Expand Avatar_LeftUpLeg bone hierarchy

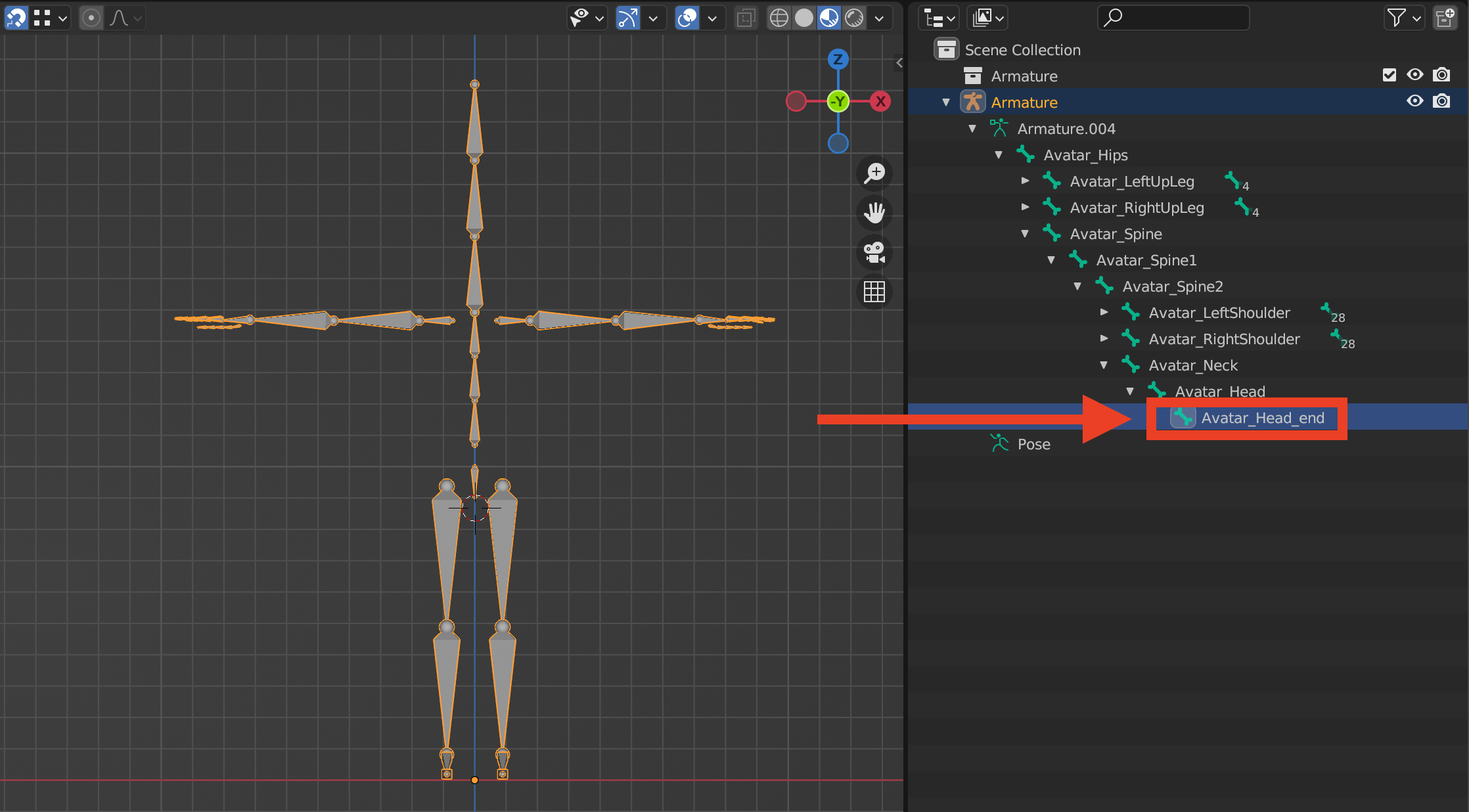(x=1025, y=181)
